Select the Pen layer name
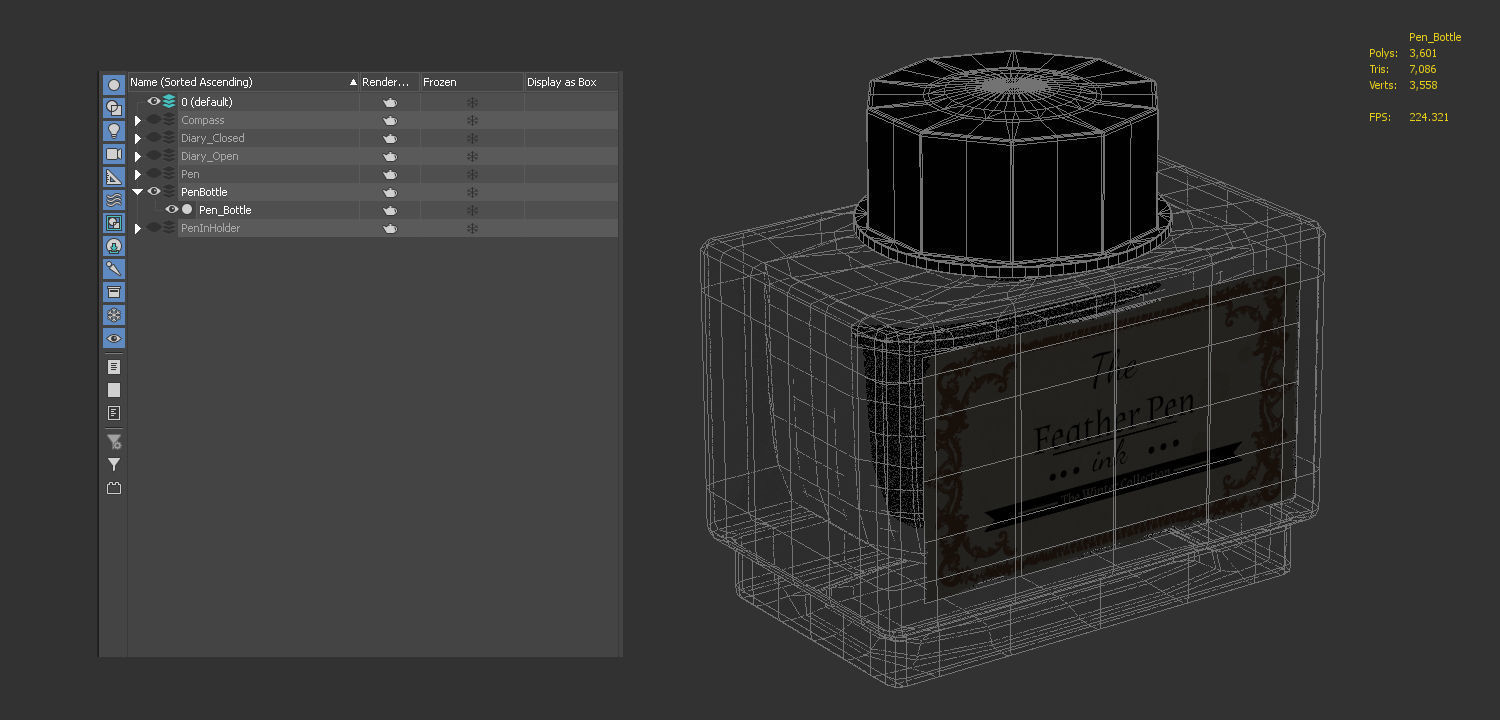 point(190,174)
